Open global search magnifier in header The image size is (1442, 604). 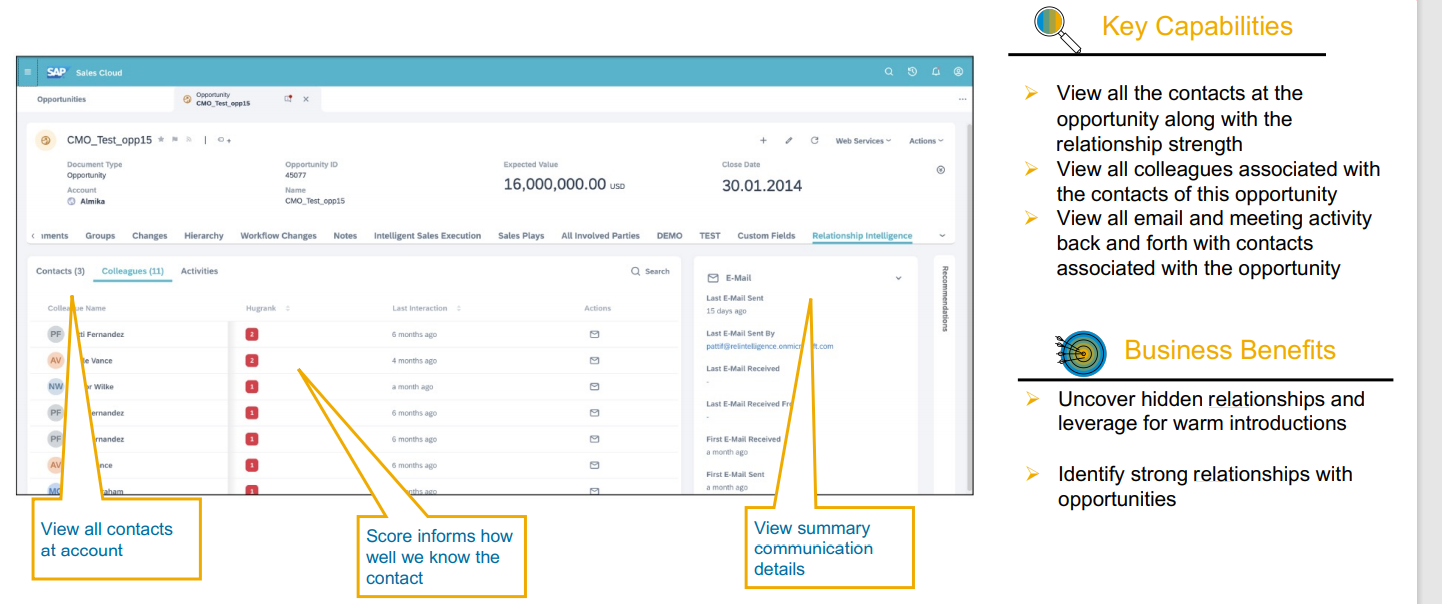(889, 72)
